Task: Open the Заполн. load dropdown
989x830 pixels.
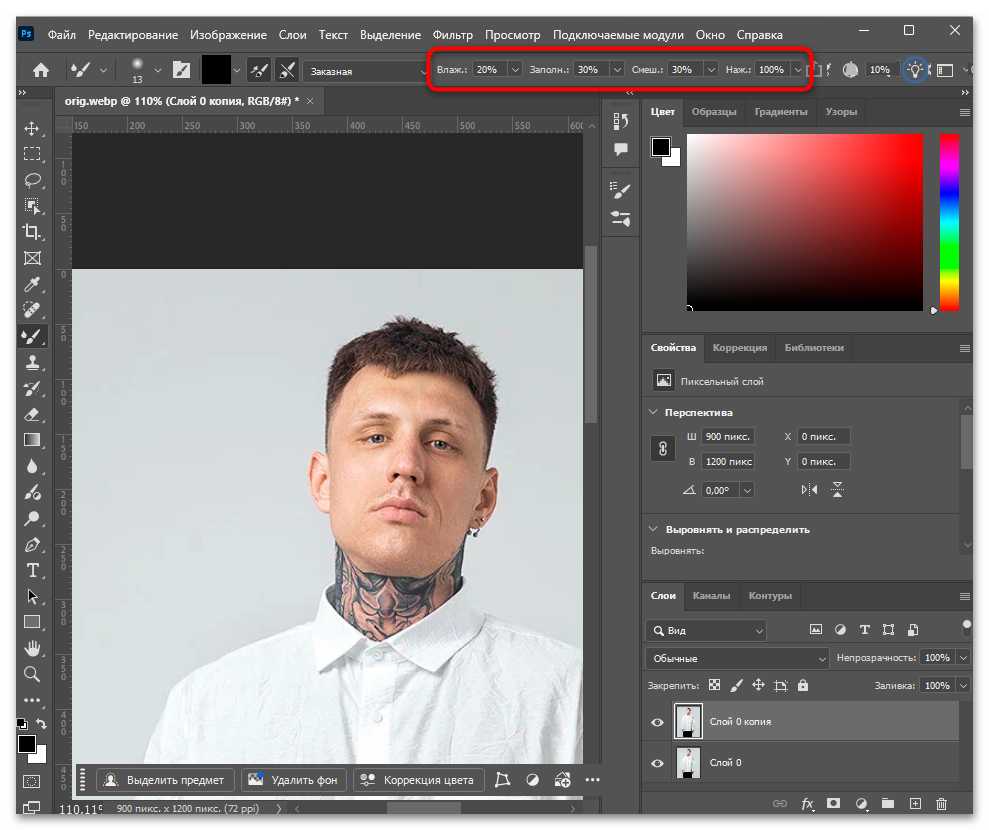Action: [x=617, y=69]
